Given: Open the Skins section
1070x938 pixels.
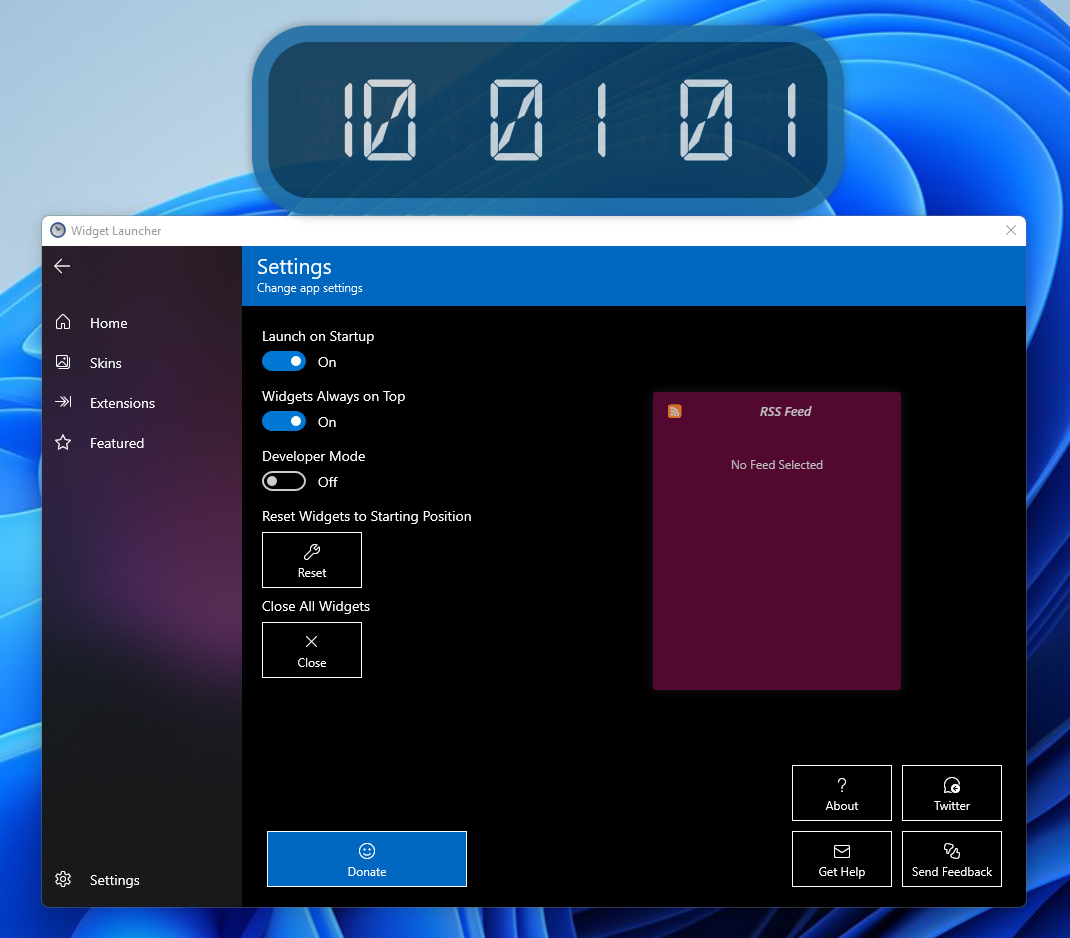Looking at the screenshot, I should pos(62,362).
